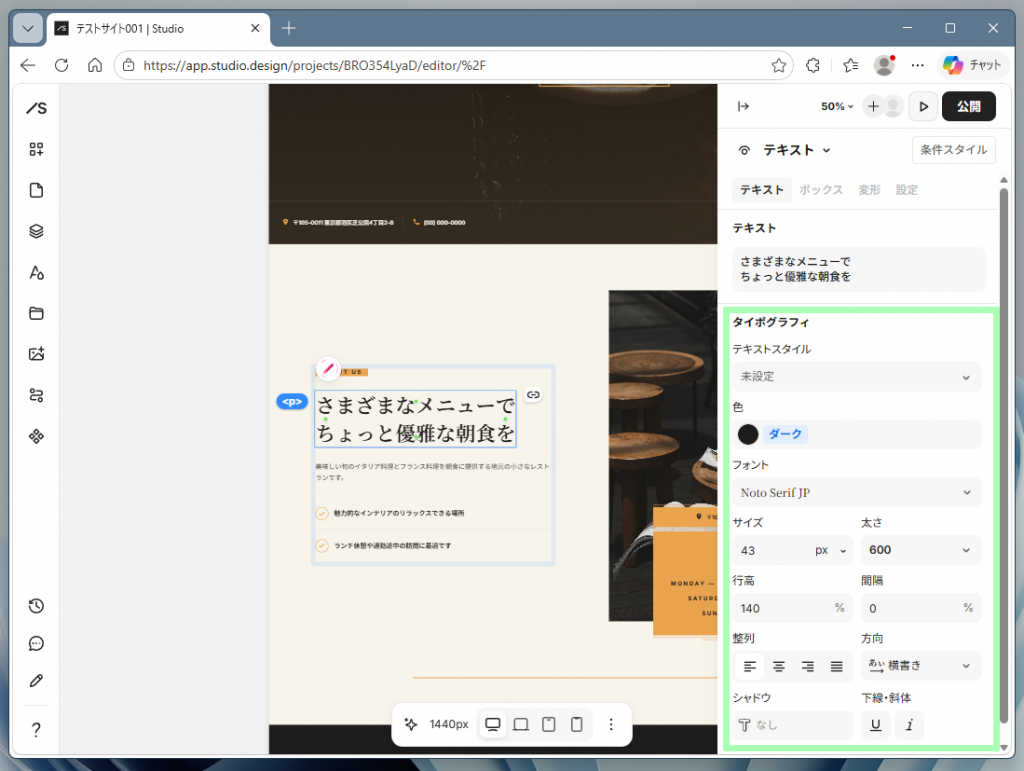Go back in the browser

point(27,65)
